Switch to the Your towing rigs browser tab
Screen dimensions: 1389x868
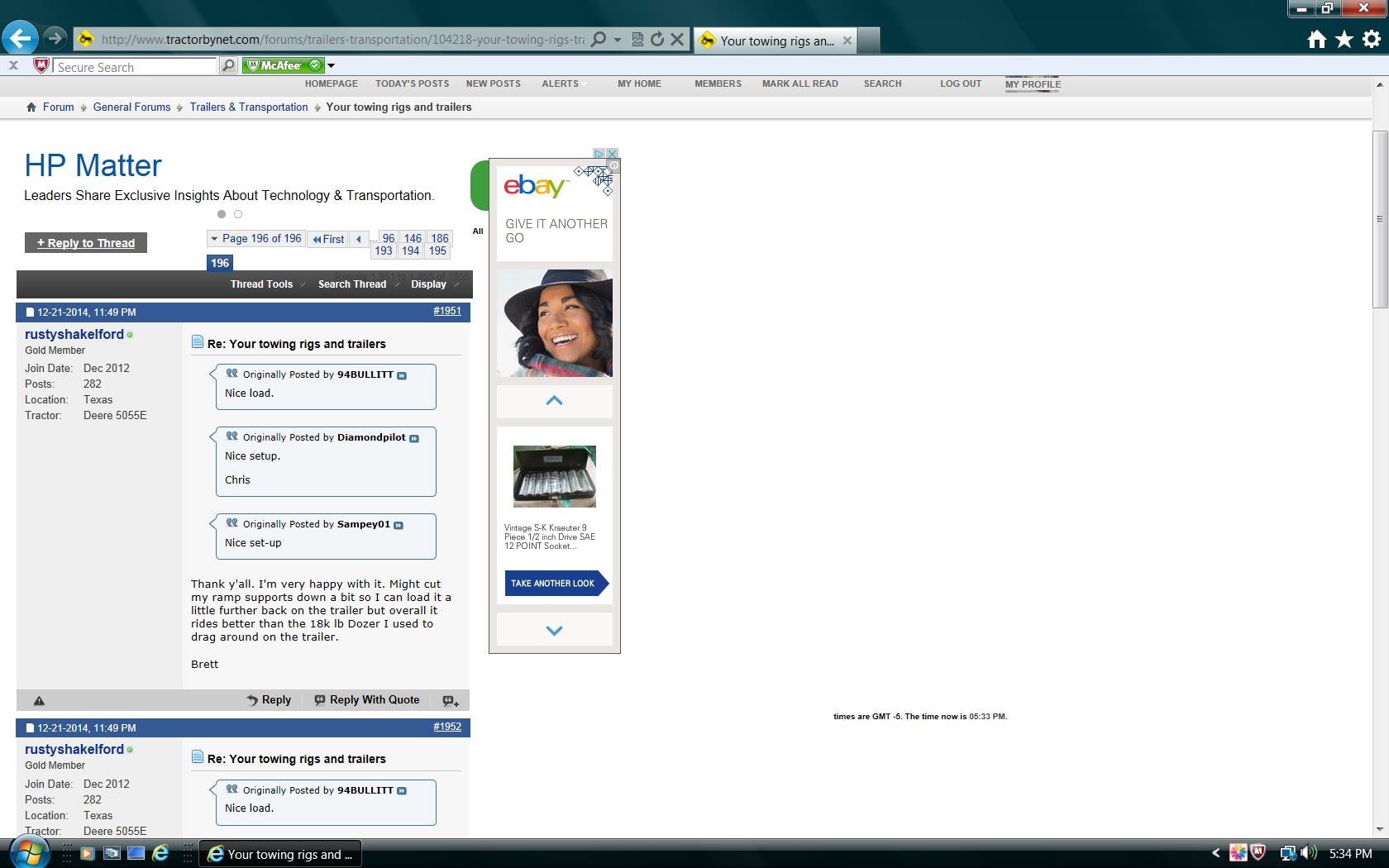[x=776, y=41]
